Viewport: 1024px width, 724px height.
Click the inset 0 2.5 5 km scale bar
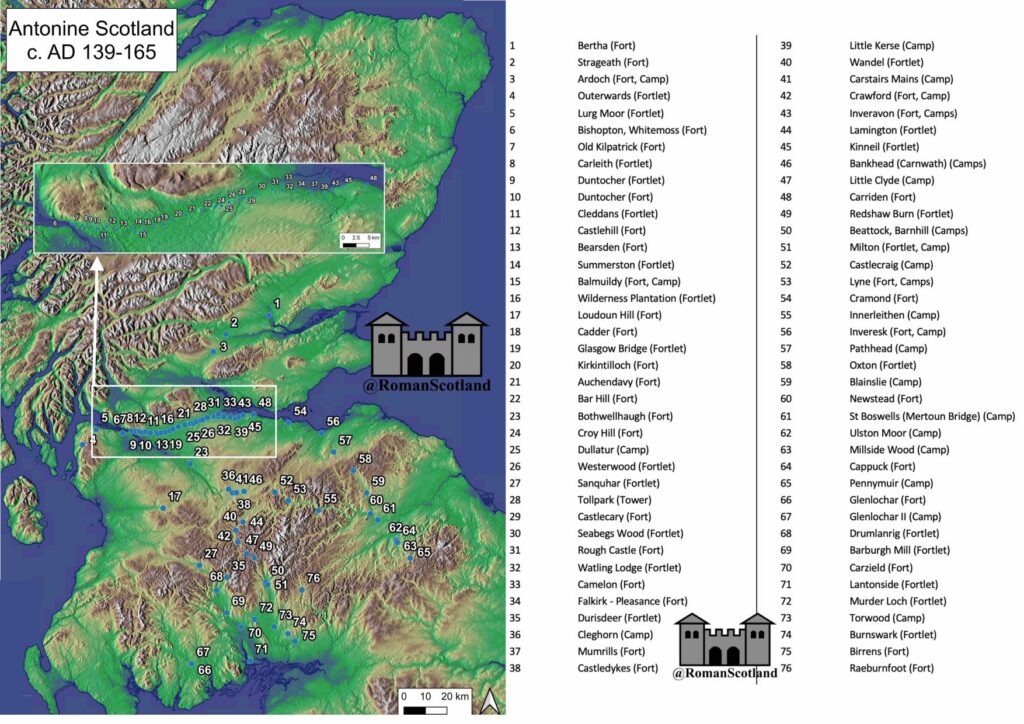pos(360,241)
